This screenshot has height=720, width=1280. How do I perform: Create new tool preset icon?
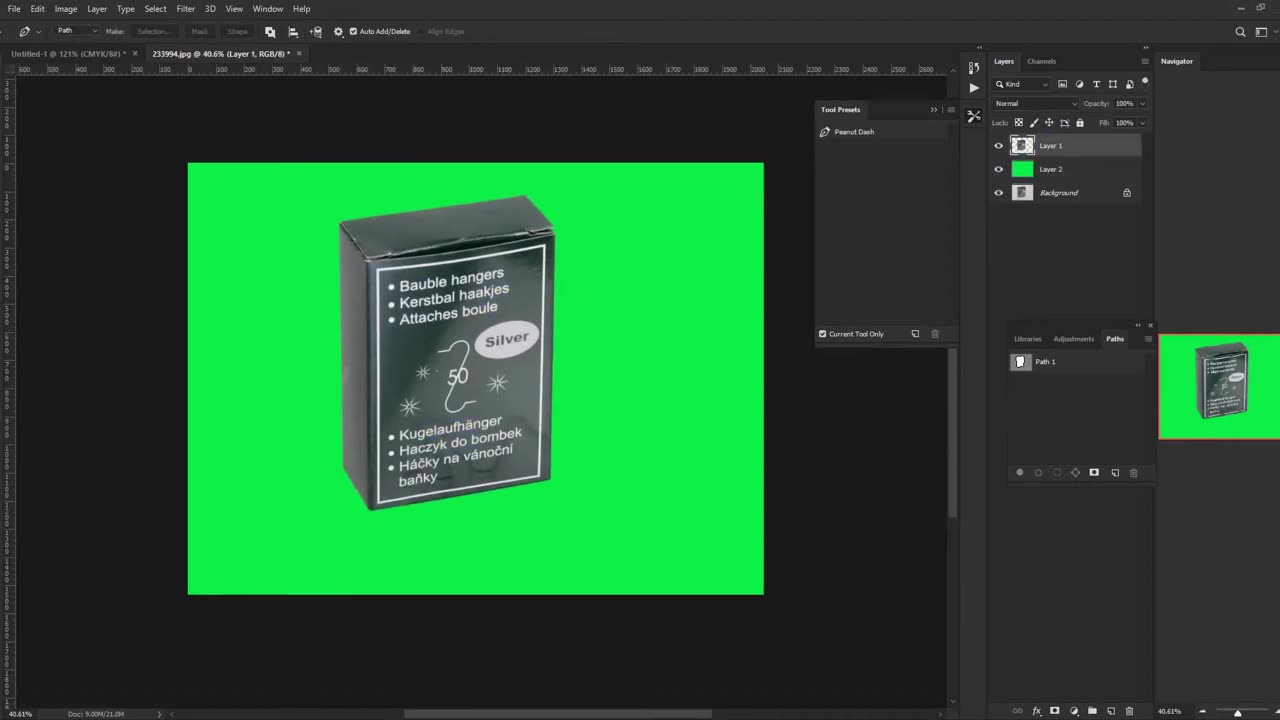click(915, 334)
